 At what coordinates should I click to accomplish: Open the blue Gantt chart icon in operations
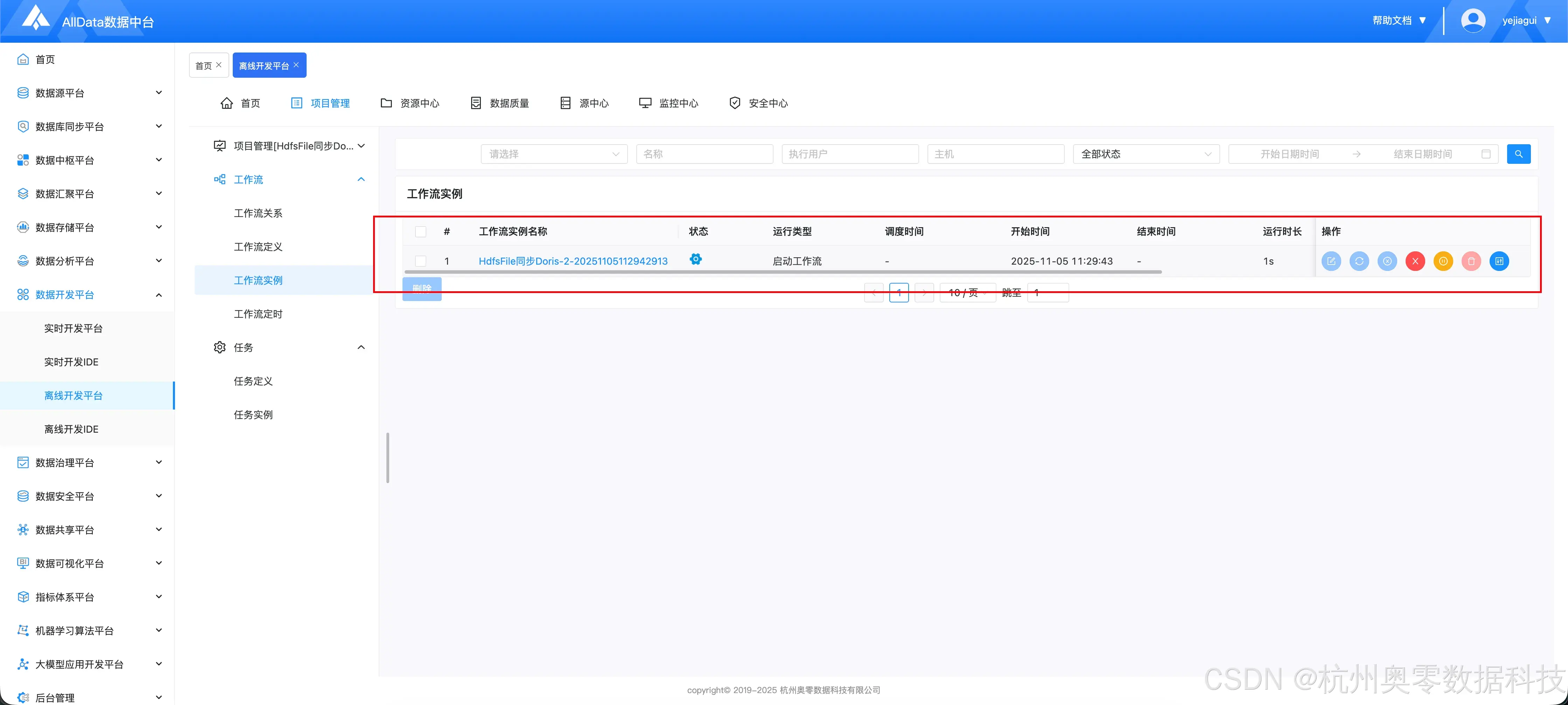(x=1499, y=260)
